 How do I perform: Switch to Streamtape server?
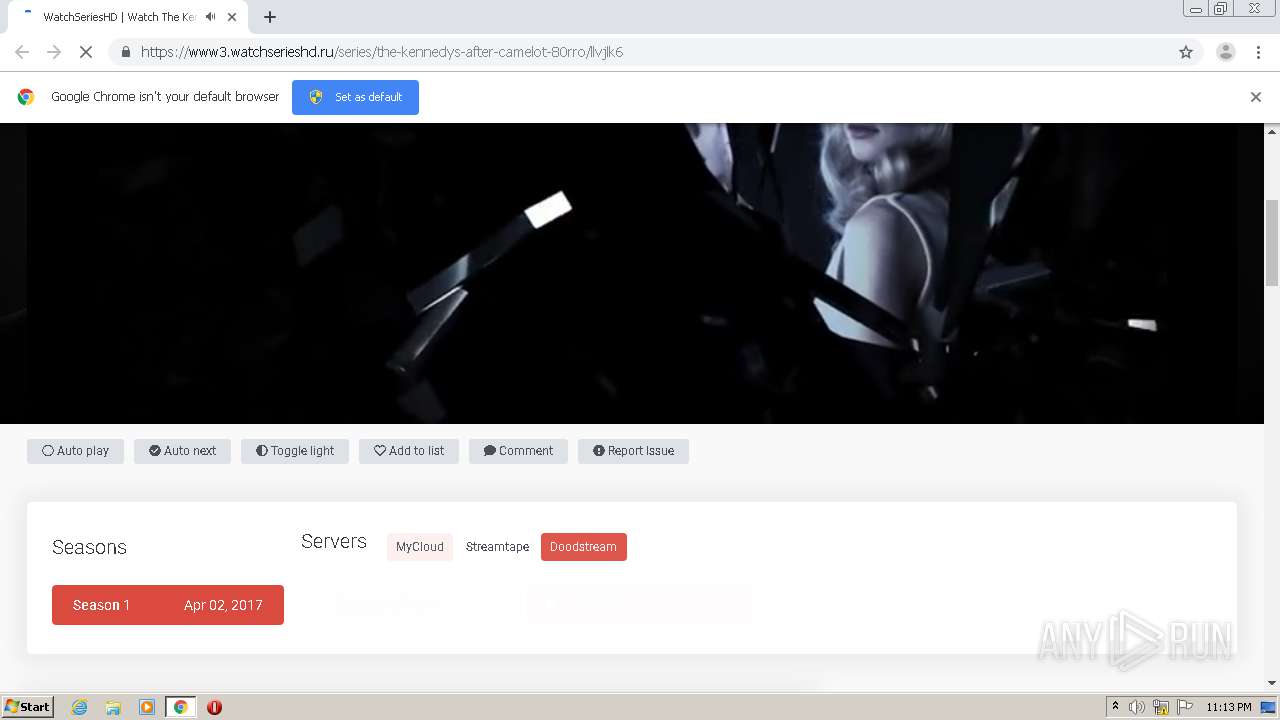click(497, 547)
